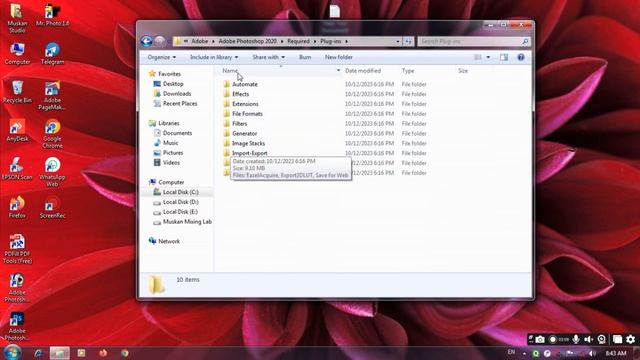Click Adobe in the address breadcrumb
Screen dimensions: 640x360
[x=200, y=41]
